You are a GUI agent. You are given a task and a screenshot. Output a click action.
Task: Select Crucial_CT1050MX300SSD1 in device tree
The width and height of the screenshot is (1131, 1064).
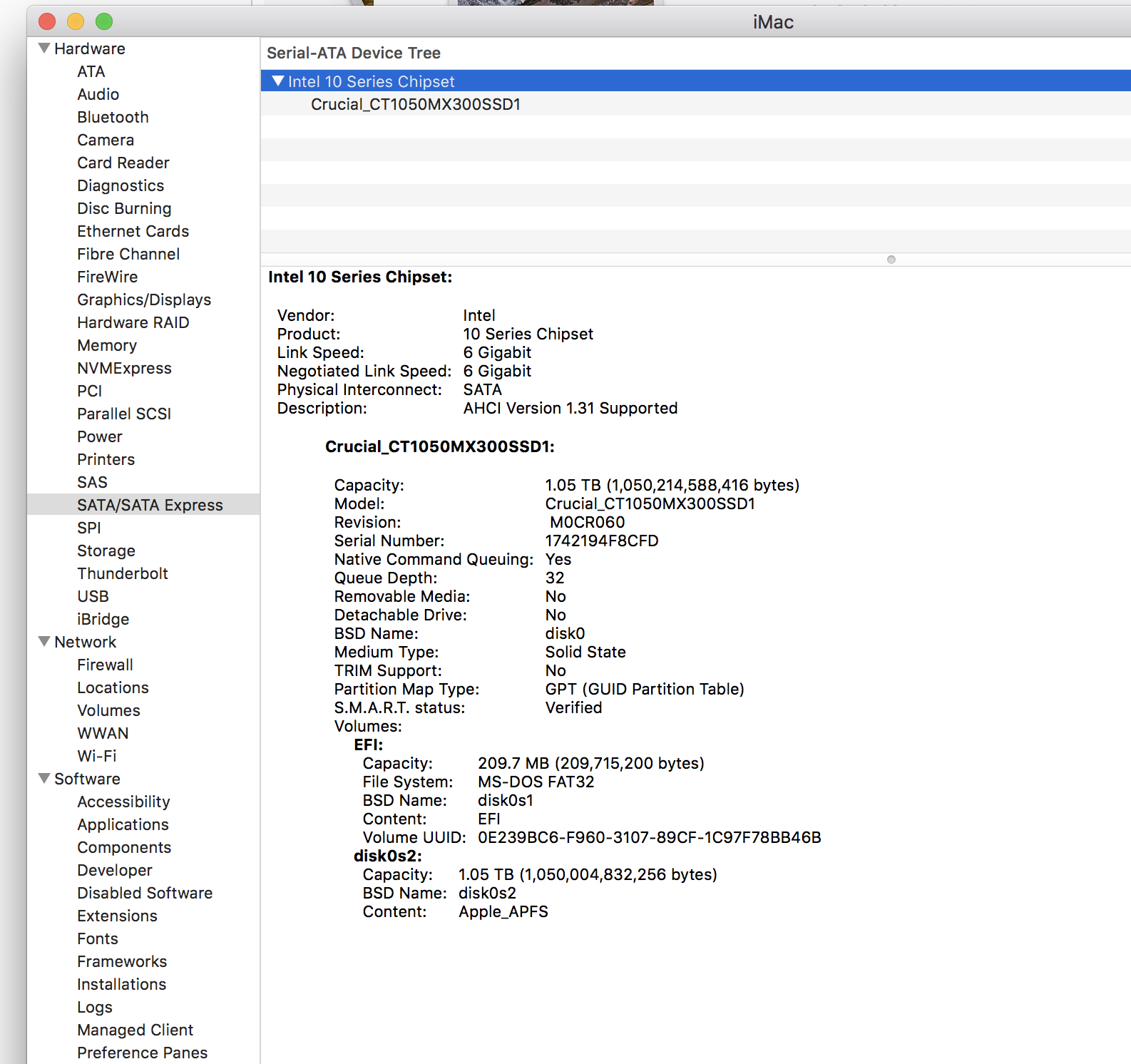[416, 104]
